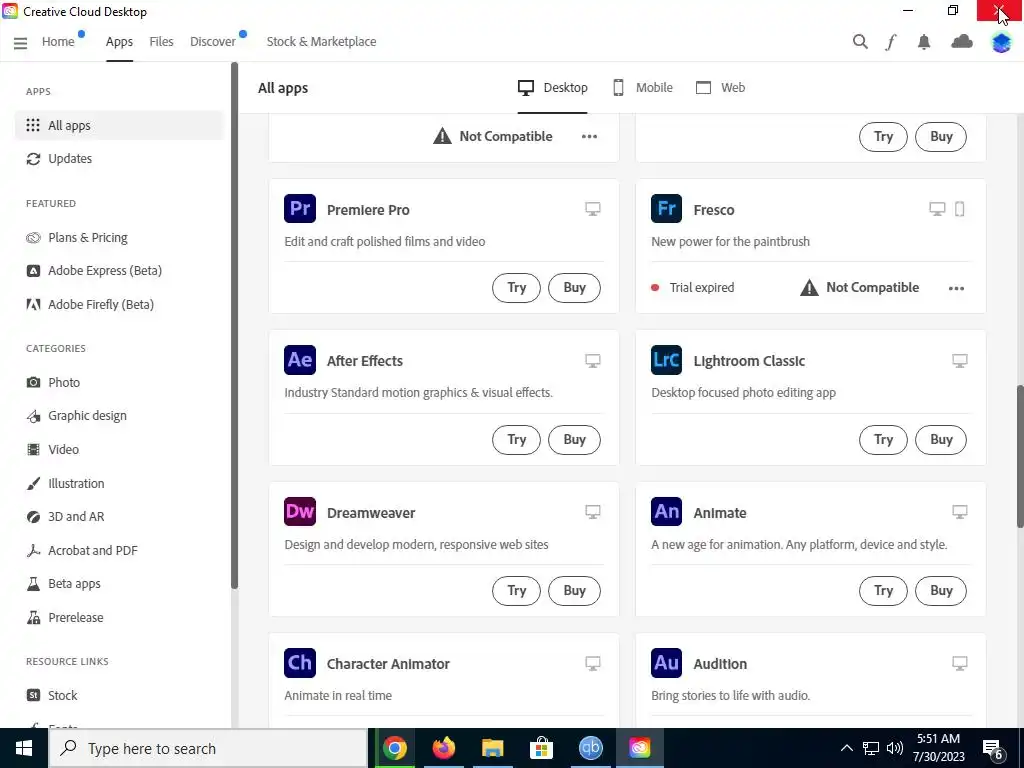Open Firefox from the taskbar
The height and width of the screenshot is (768, 1024).
443,748
